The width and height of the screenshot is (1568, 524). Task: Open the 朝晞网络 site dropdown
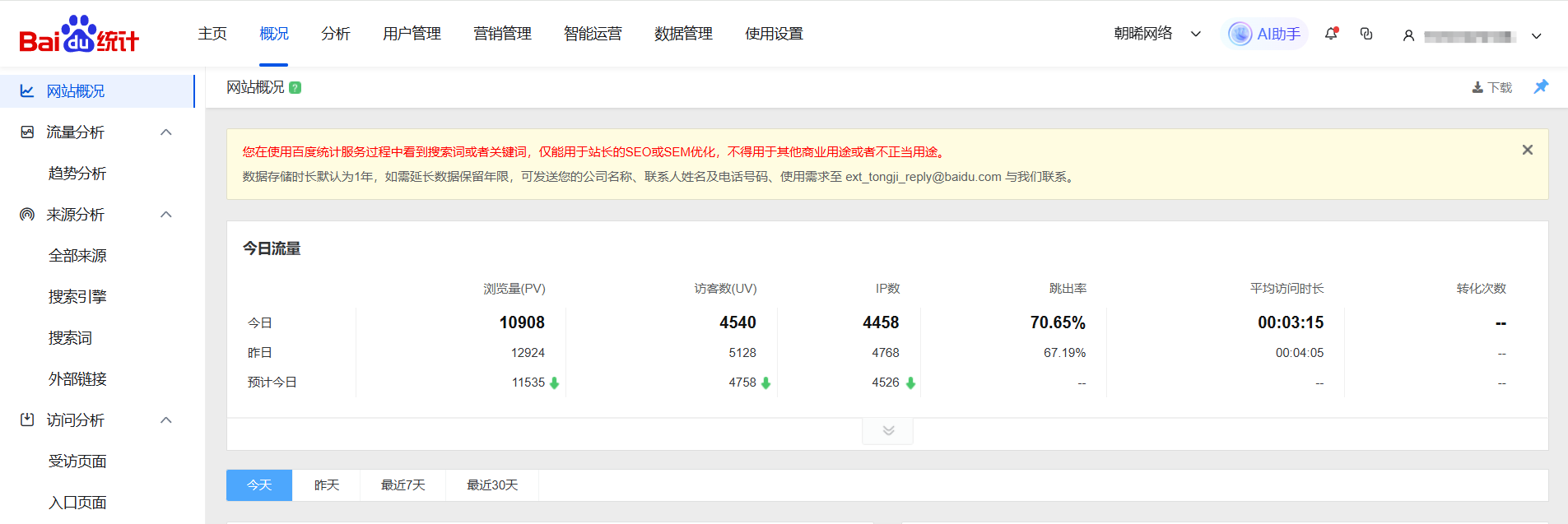(x=1157, y=34)
